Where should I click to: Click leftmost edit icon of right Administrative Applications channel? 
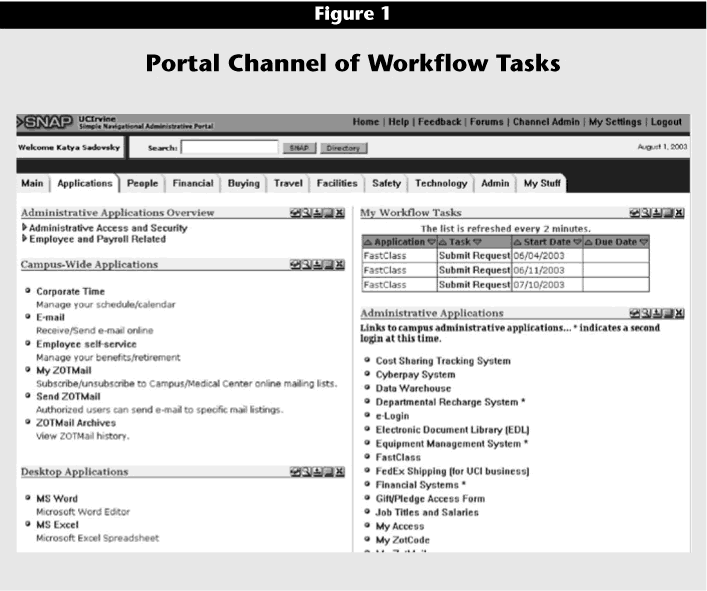coord(635,313)
